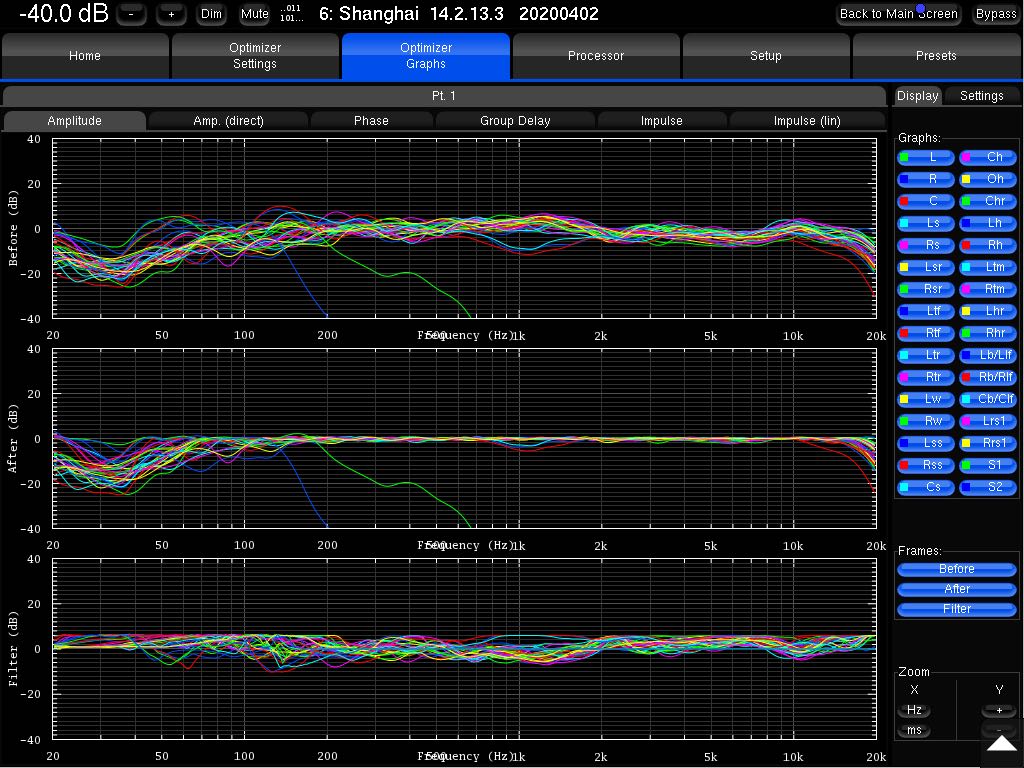
Task: Toggle the C channel graph
Action: coord(926,201)
